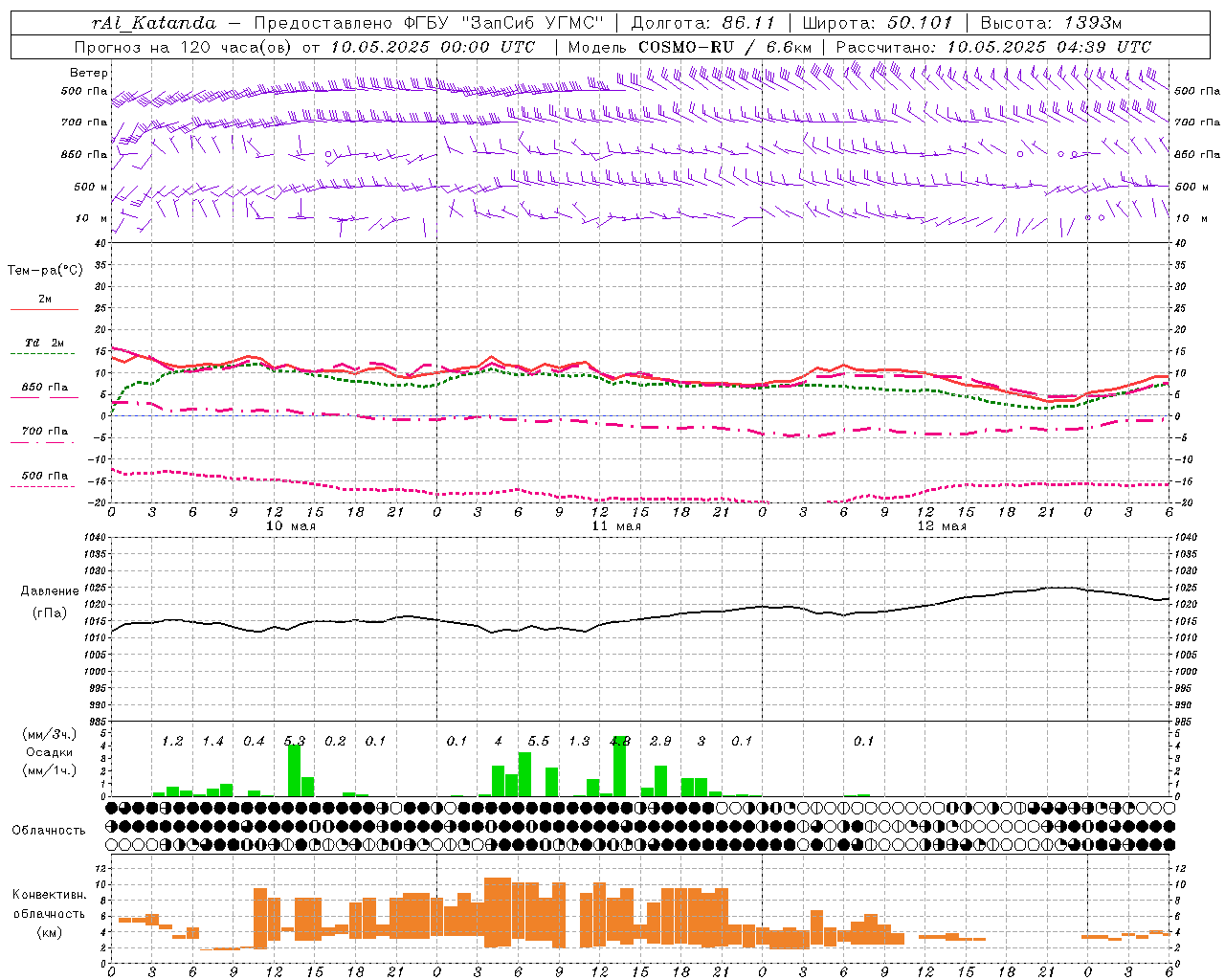Image resolution: width=1225 pixels, height=980 pixels.
Task: Click the 'Тем-ра(°C)' temperature panel label
Action: click(45, 271)
